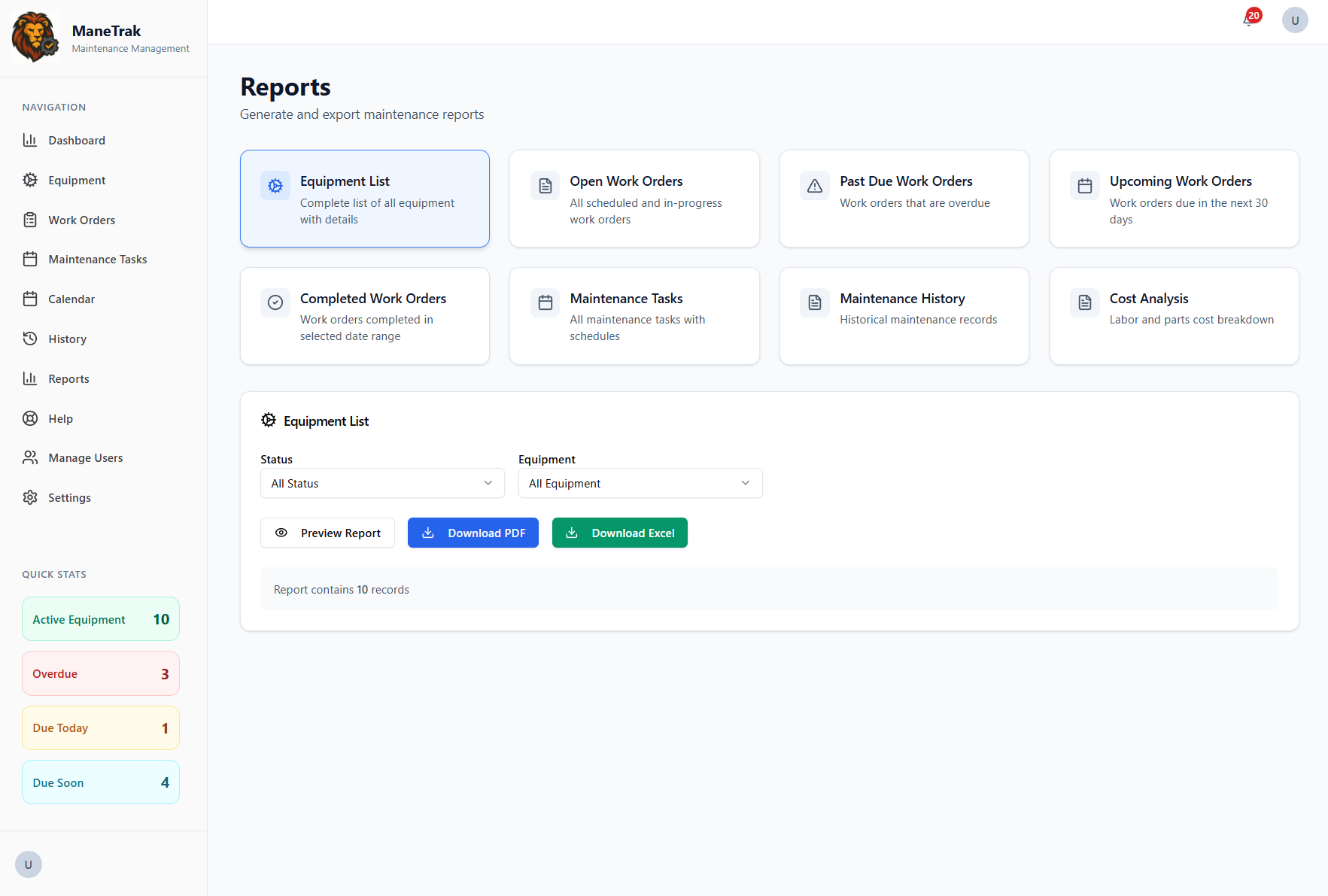Expand the All Equipment dropdown

point(640,483)
